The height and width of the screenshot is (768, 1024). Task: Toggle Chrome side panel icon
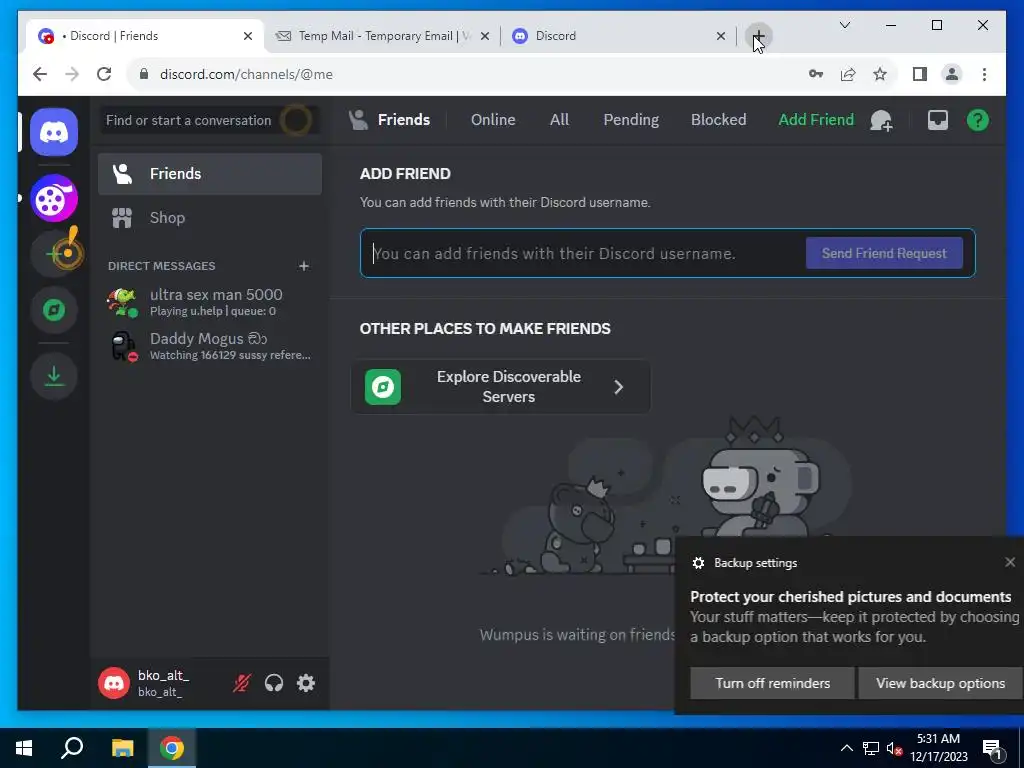(x=920, y=74)
